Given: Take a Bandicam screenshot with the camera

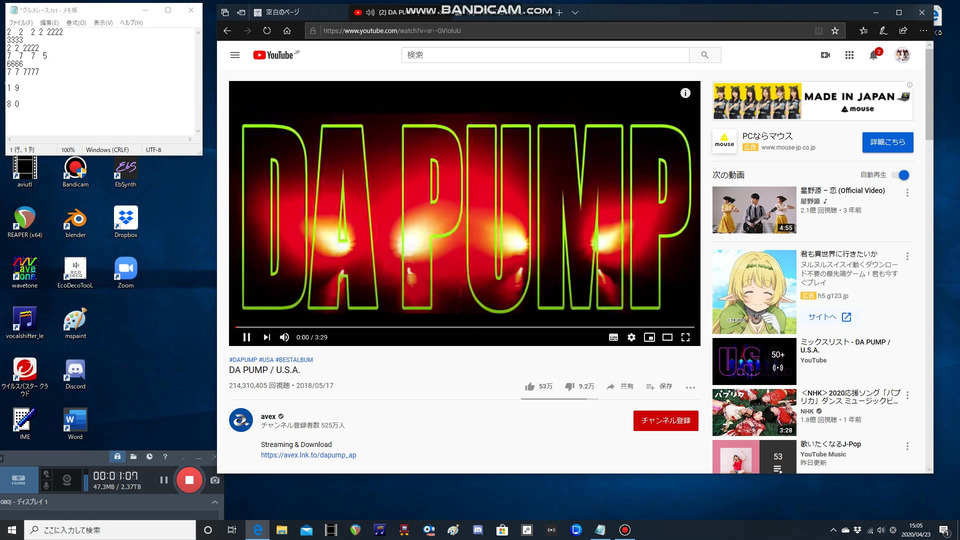Looking at the screenshot, I should click(215, 480).
